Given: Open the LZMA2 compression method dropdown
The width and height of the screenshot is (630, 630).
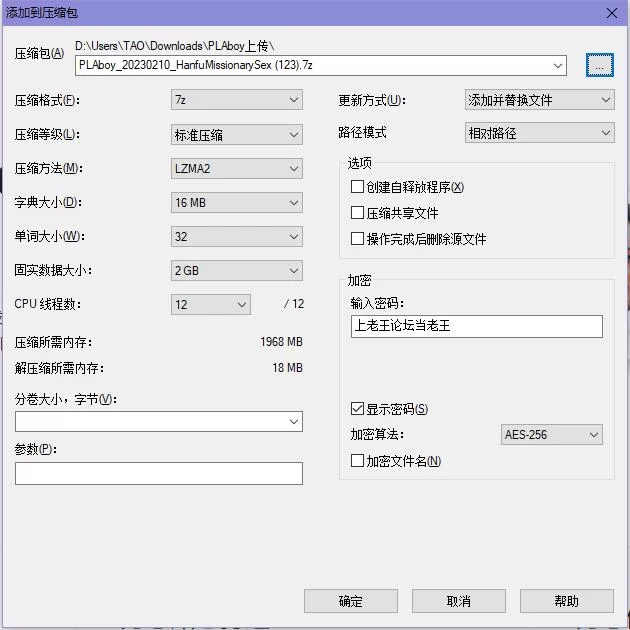Looking at the screenshot, I should click(236, 168).
